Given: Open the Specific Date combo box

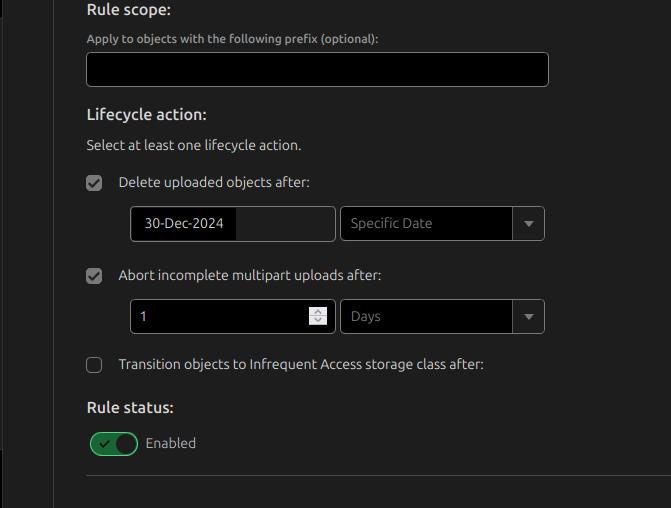Looking at the screenshot, I should click(427, 224).
